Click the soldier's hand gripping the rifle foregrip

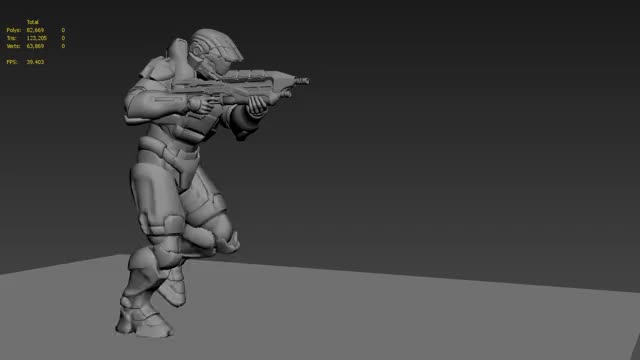click(x=257, y=105)
